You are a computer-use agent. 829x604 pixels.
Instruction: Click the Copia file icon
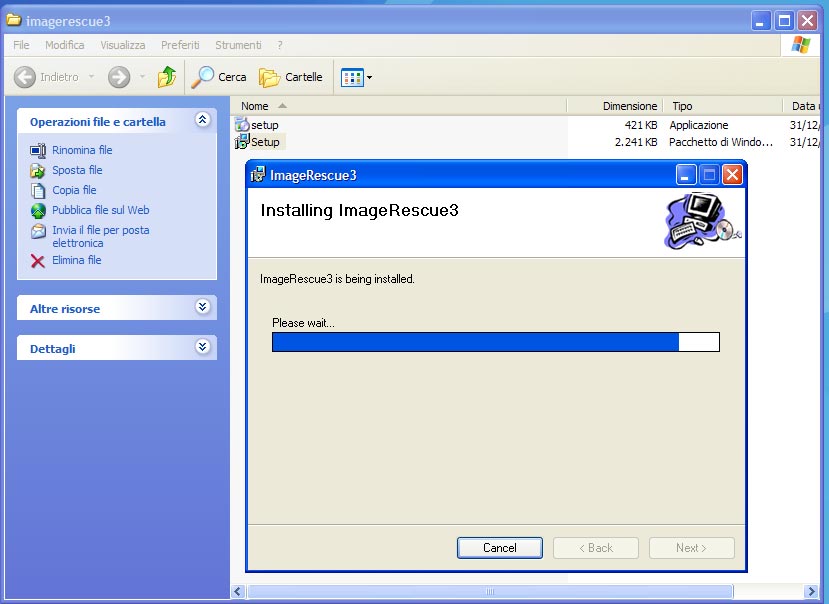tap(38, 190)
